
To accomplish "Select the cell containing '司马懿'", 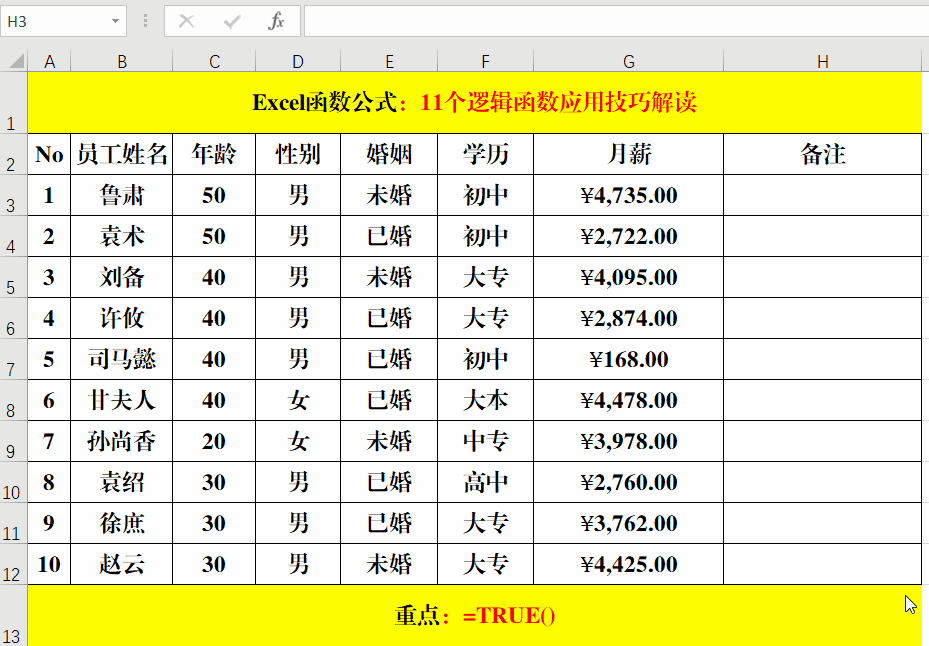I will tap(121, 359).
